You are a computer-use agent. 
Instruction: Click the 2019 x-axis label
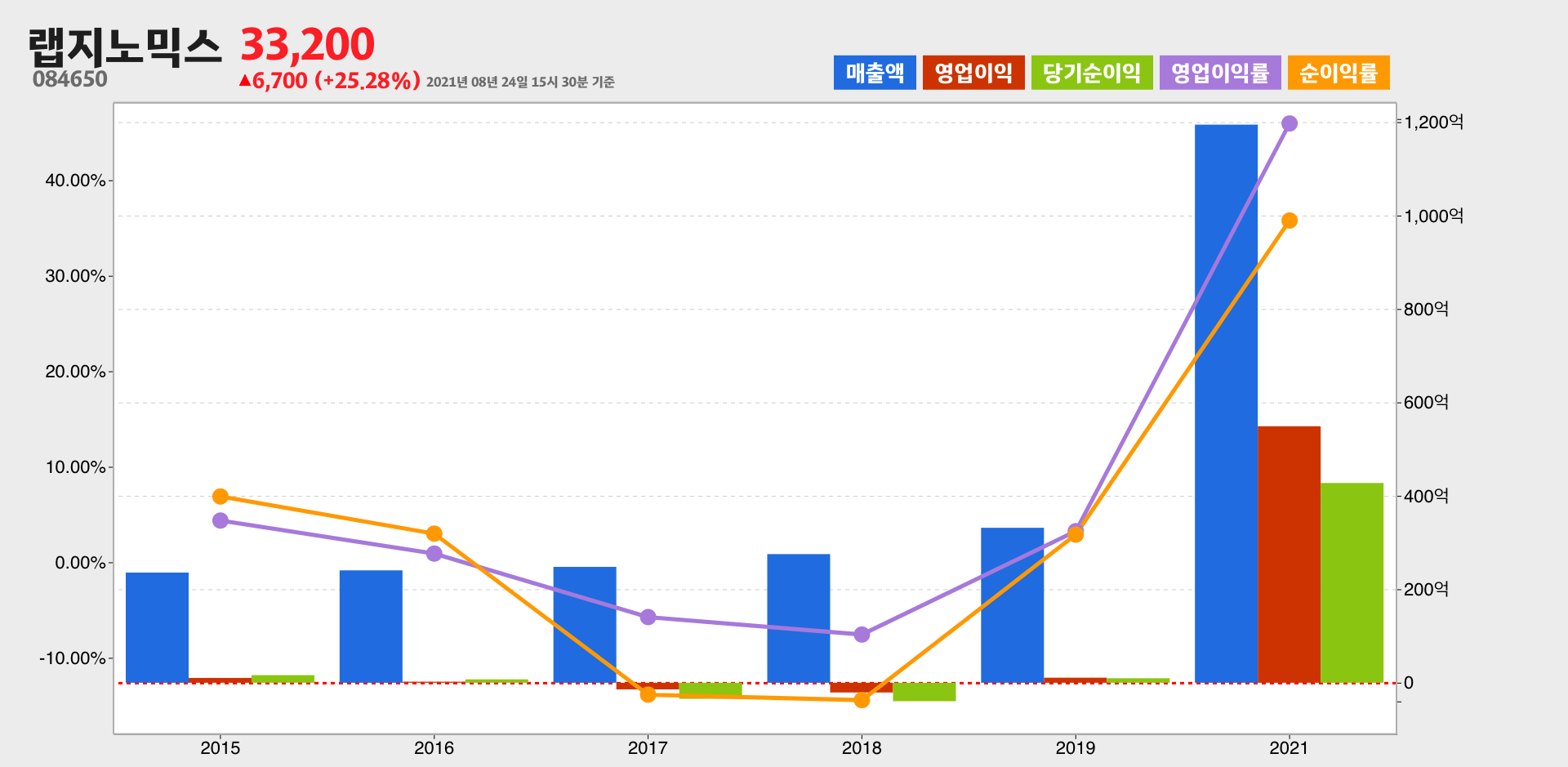1076,747
